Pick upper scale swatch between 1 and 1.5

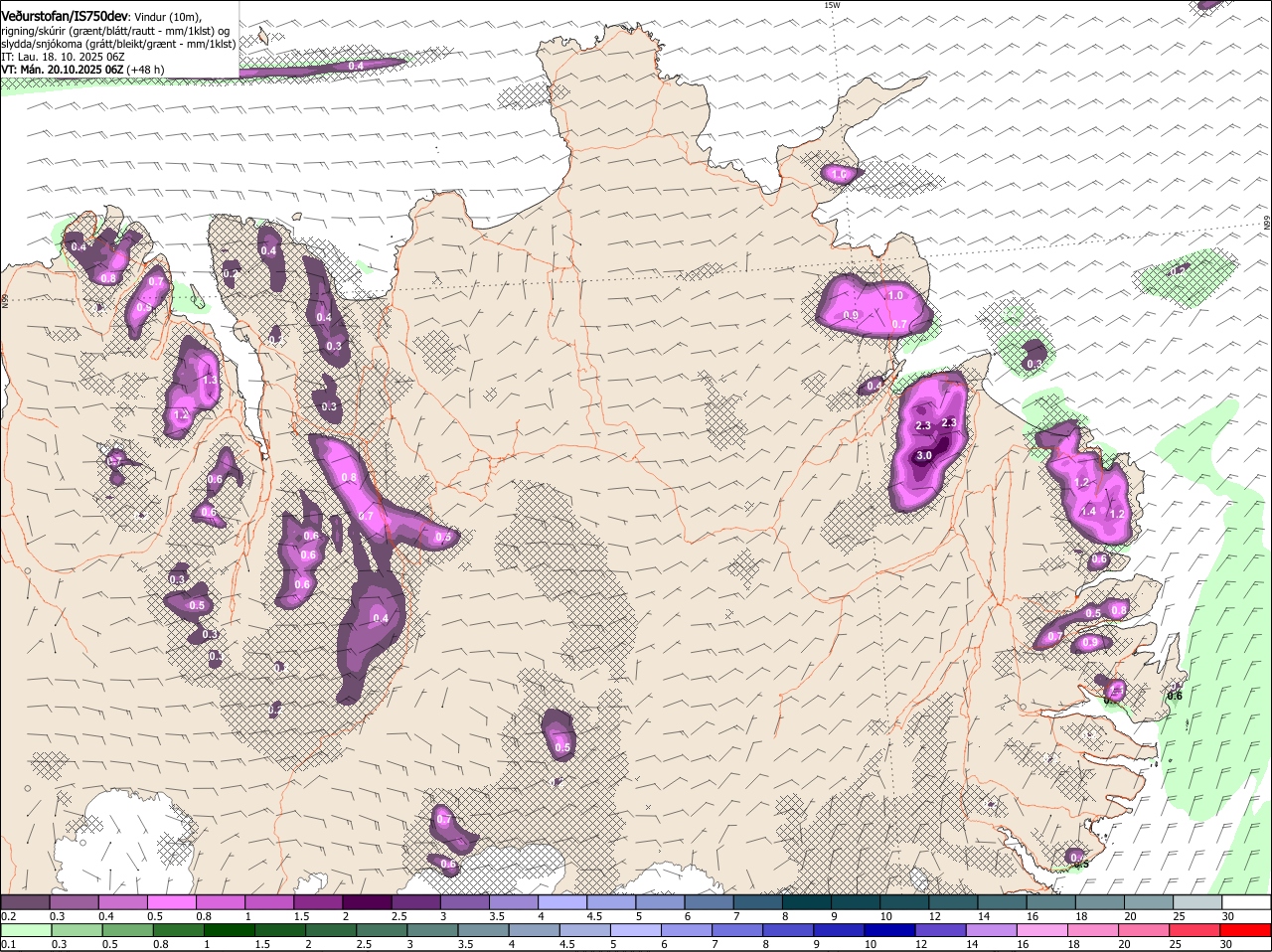[x=269, y=901]
